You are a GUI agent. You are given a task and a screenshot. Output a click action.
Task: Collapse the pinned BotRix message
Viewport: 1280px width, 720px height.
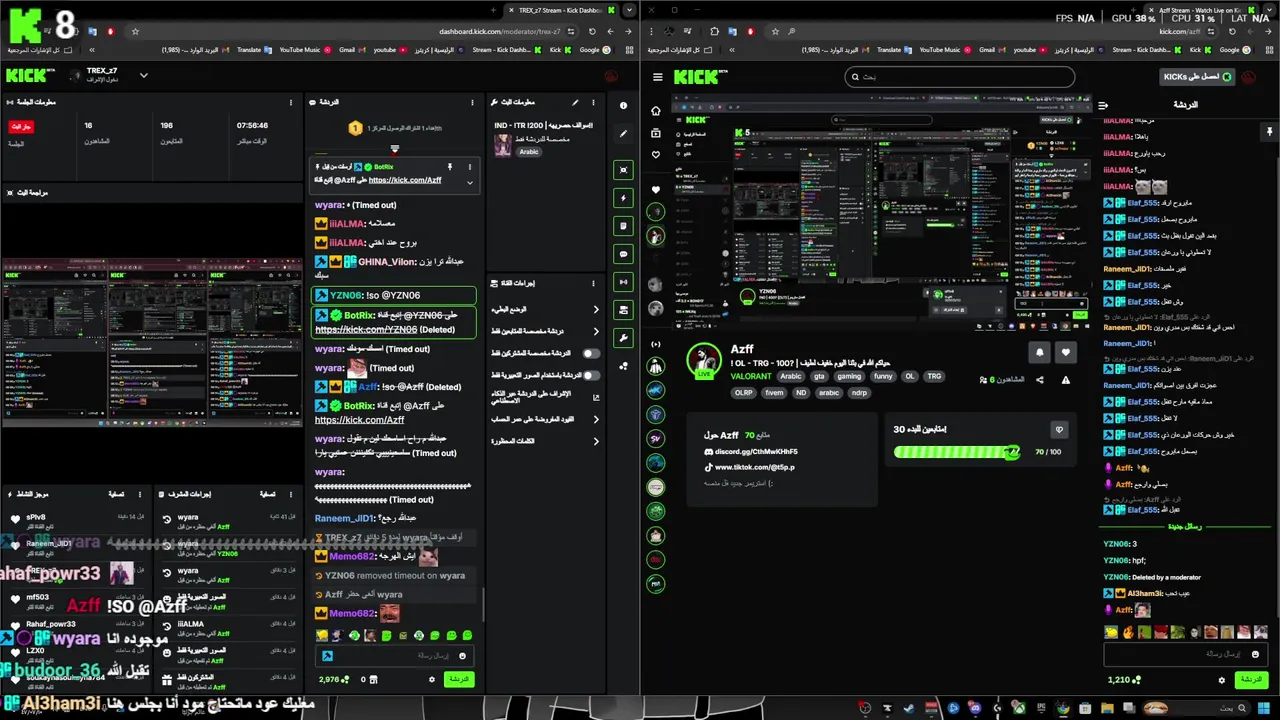(x=469, y=181)
